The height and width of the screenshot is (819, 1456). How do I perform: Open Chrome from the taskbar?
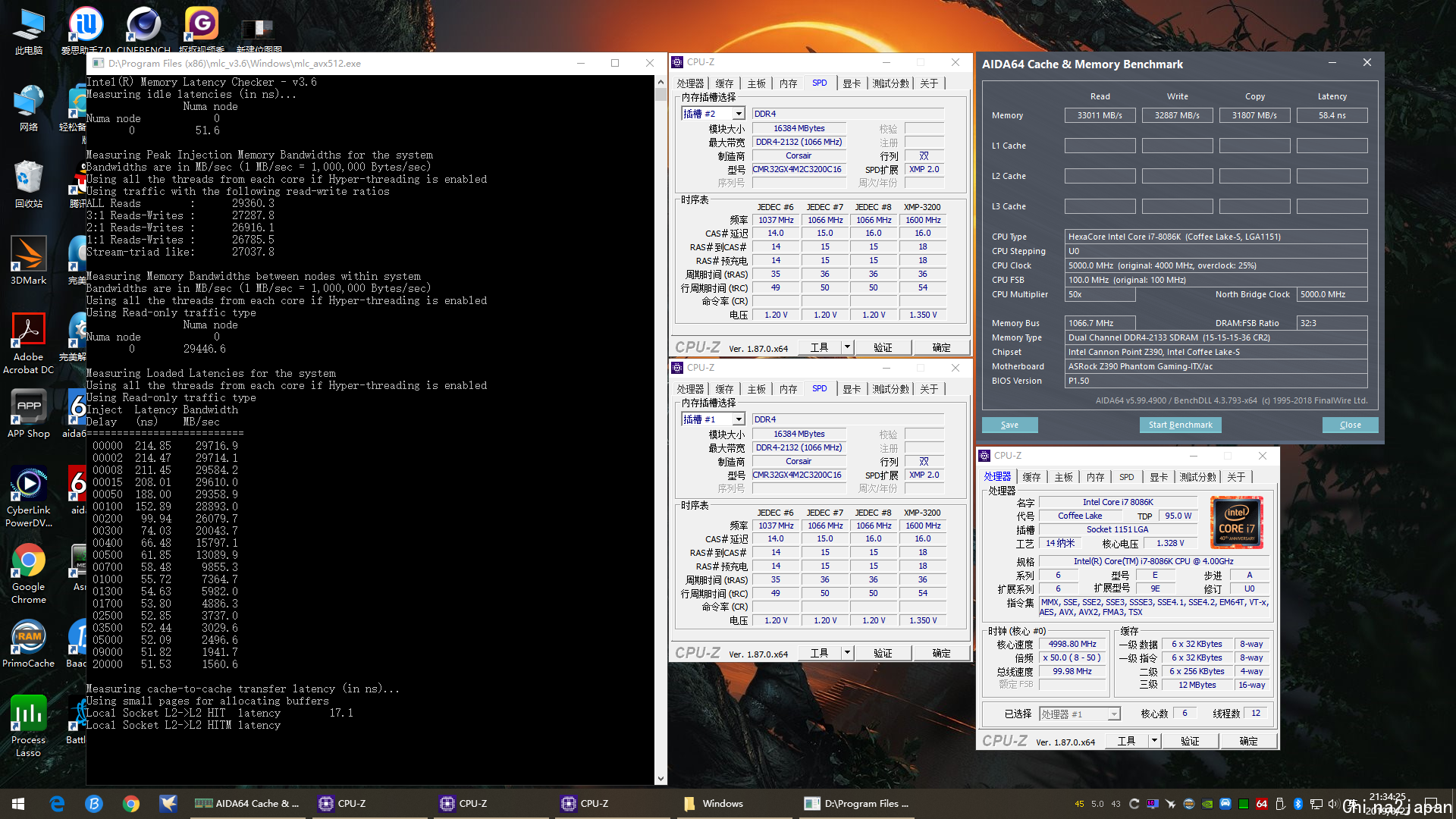[131, 804]
